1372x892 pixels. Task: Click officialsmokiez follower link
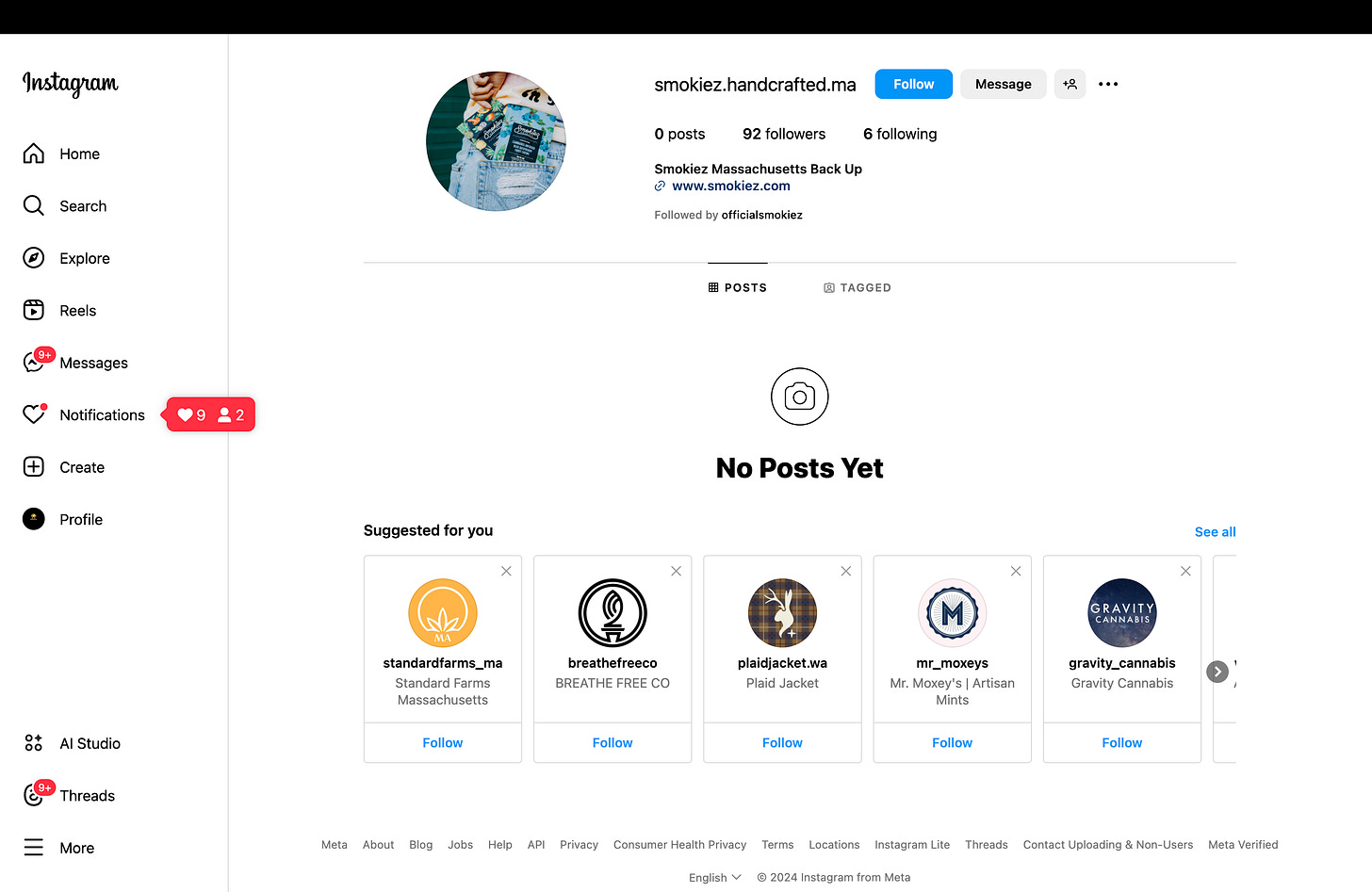point(762,215)
